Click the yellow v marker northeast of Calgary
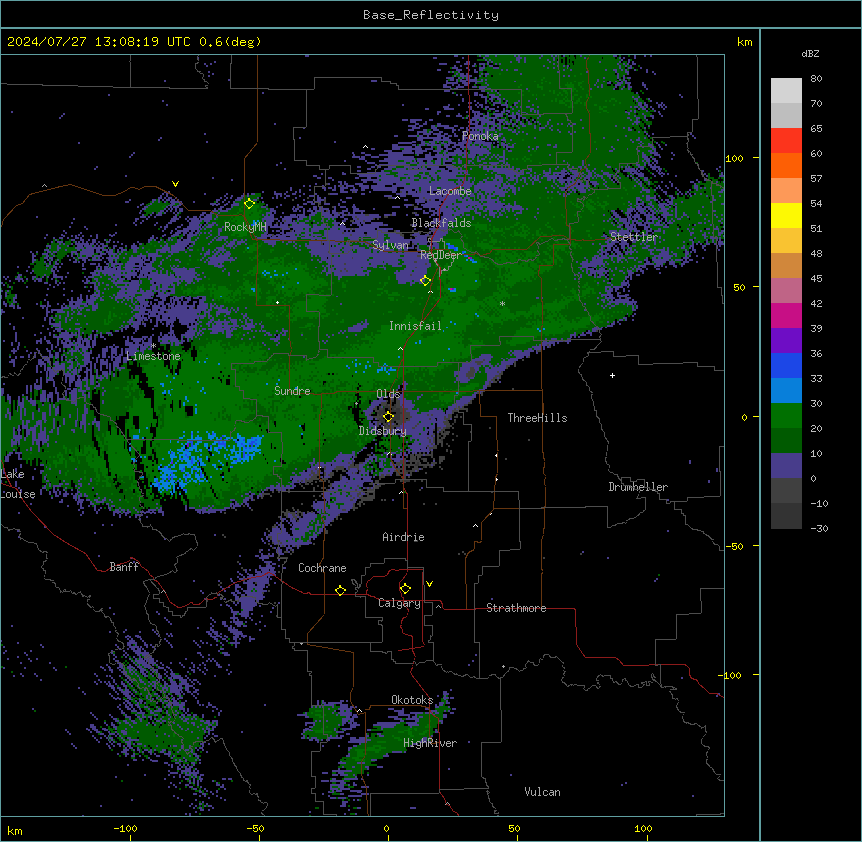Image resolution: width=862 pixels, height=842 pixels. coord(429,584)
